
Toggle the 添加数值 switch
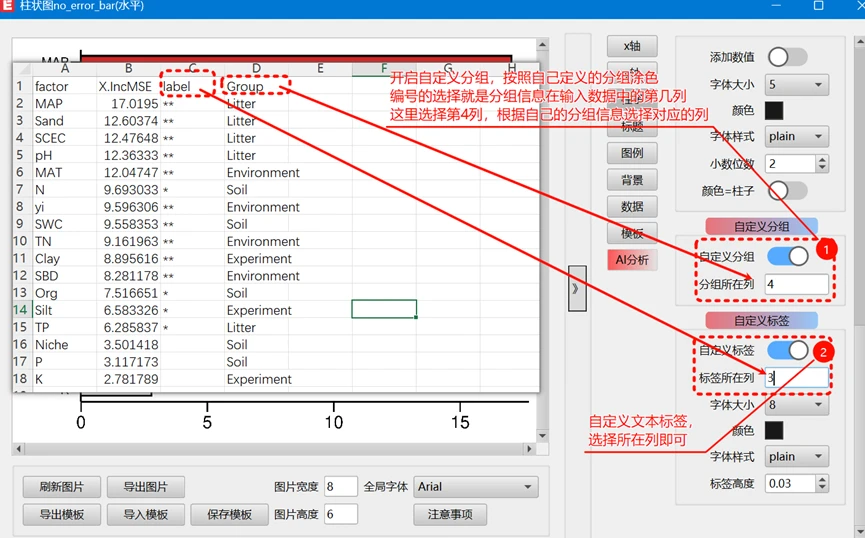[786, 57]
